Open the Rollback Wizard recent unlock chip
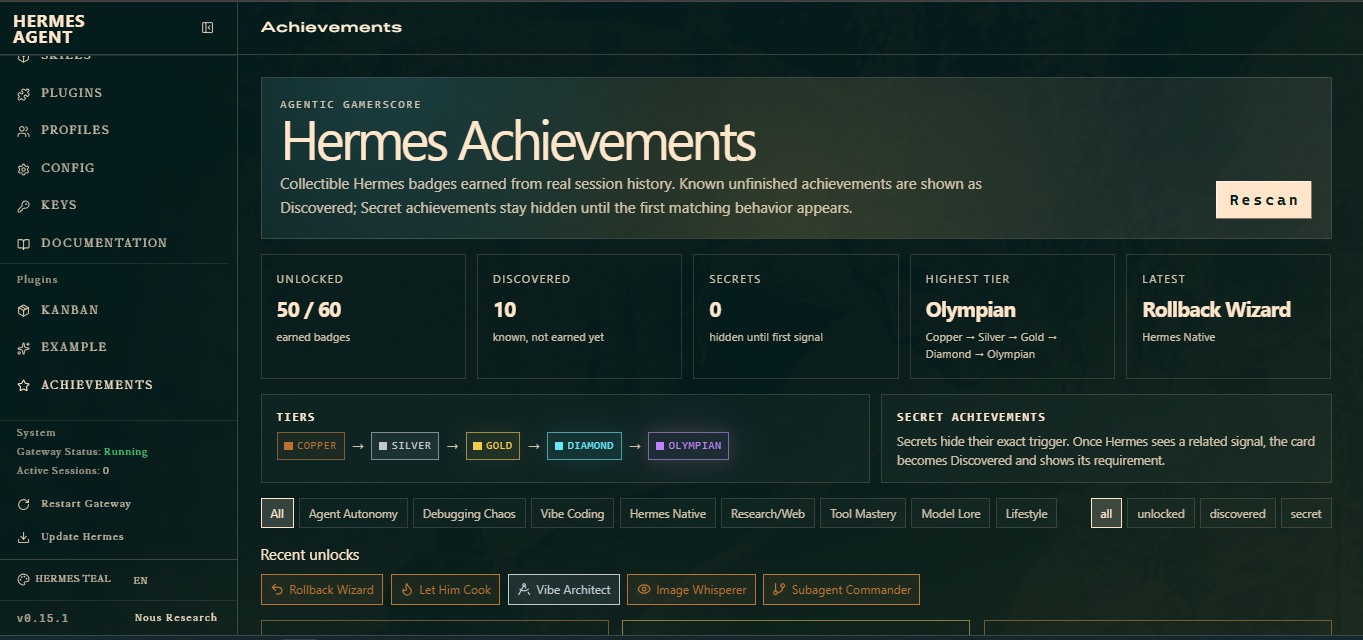The image size is (1363, 640). point(321,590)
